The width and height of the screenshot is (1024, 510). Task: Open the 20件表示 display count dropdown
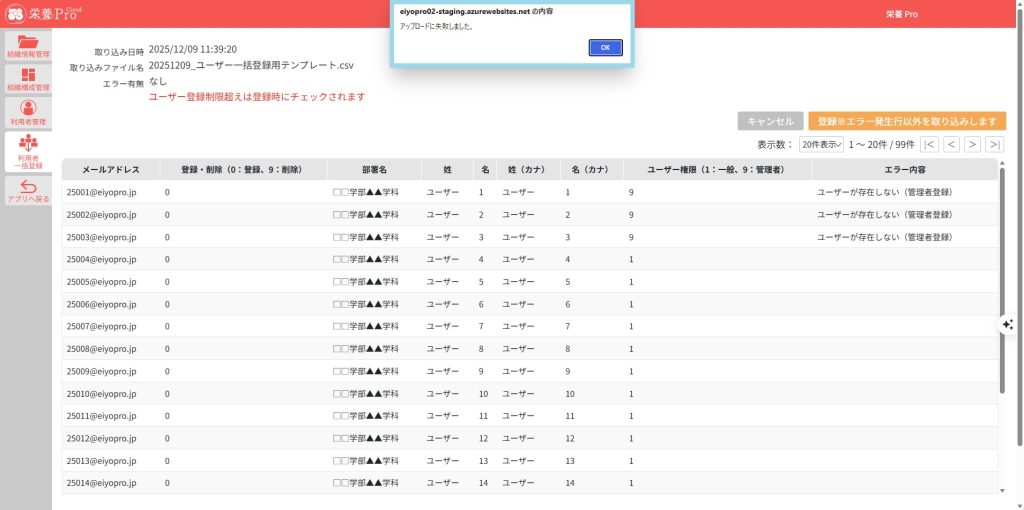click(821, 144)
